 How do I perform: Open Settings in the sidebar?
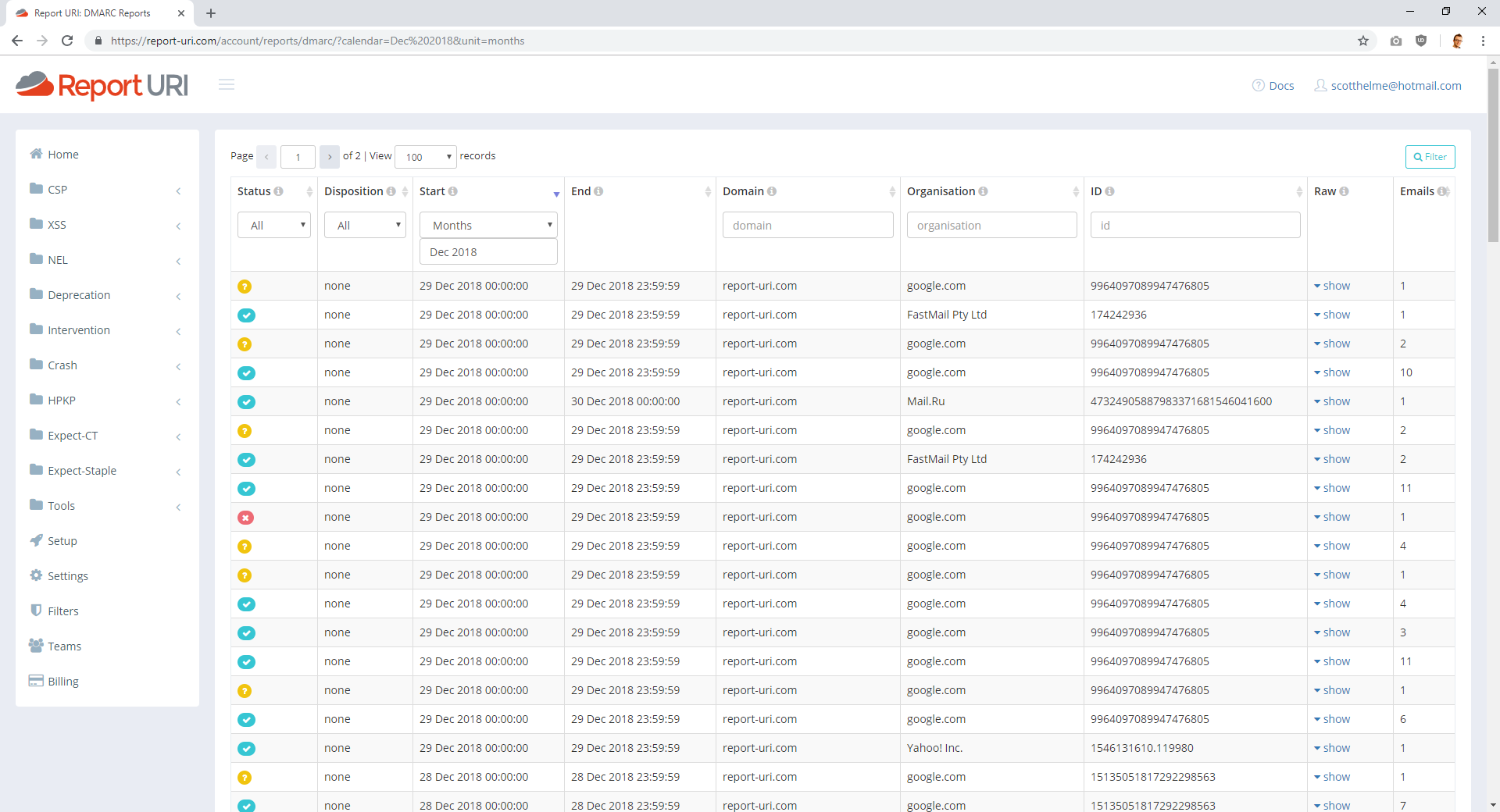(x=67, y=576)
